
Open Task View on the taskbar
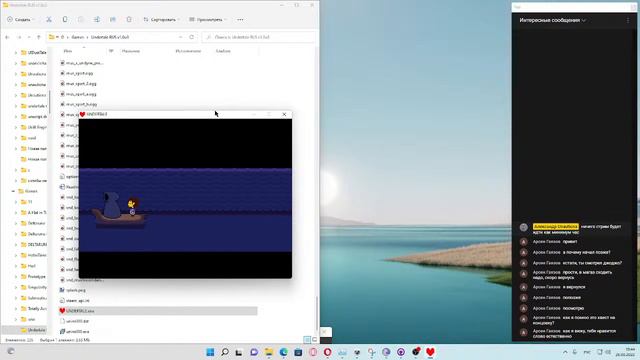tap(239, 352)
